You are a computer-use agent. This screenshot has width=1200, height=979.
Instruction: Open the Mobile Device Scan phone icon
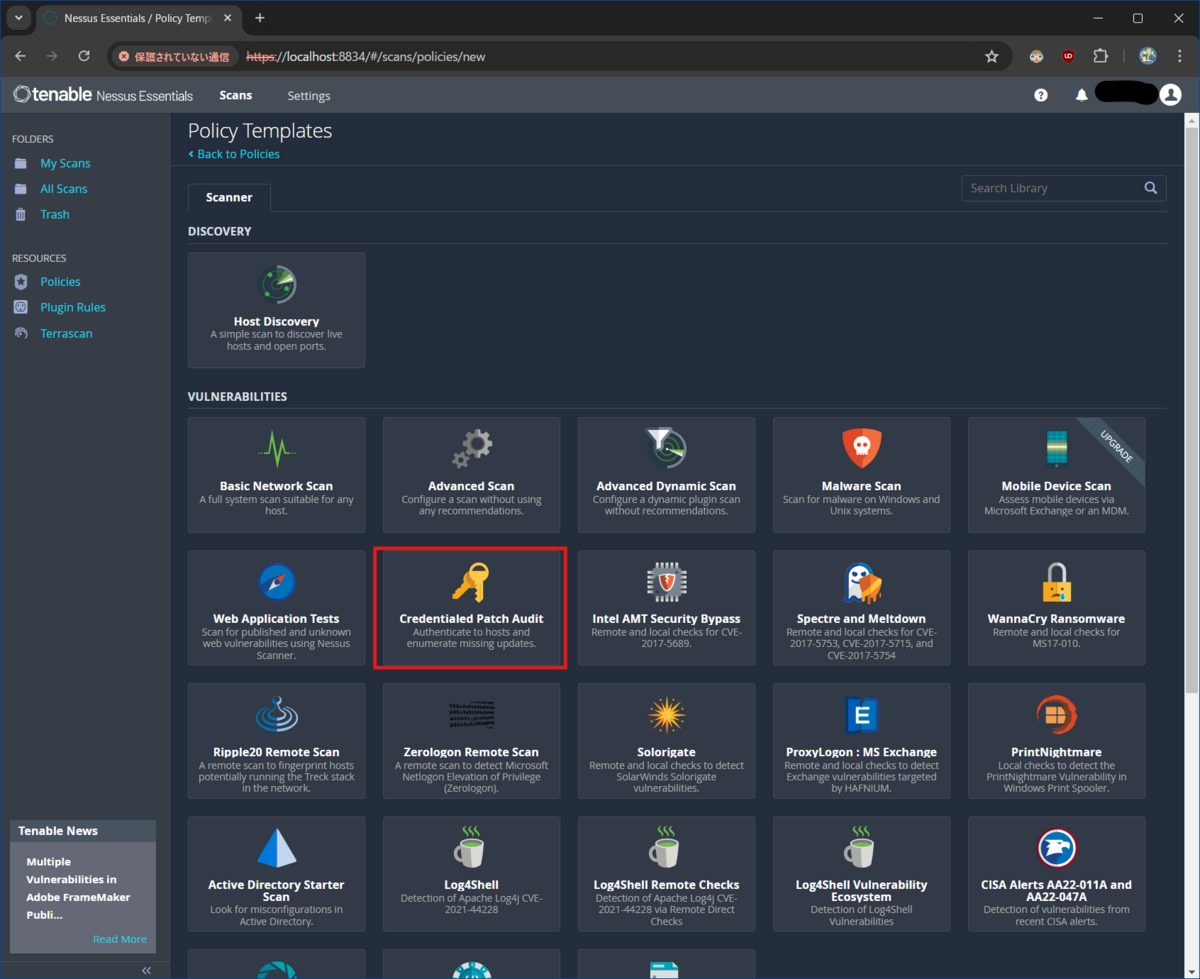click(x=1056, y=449)
